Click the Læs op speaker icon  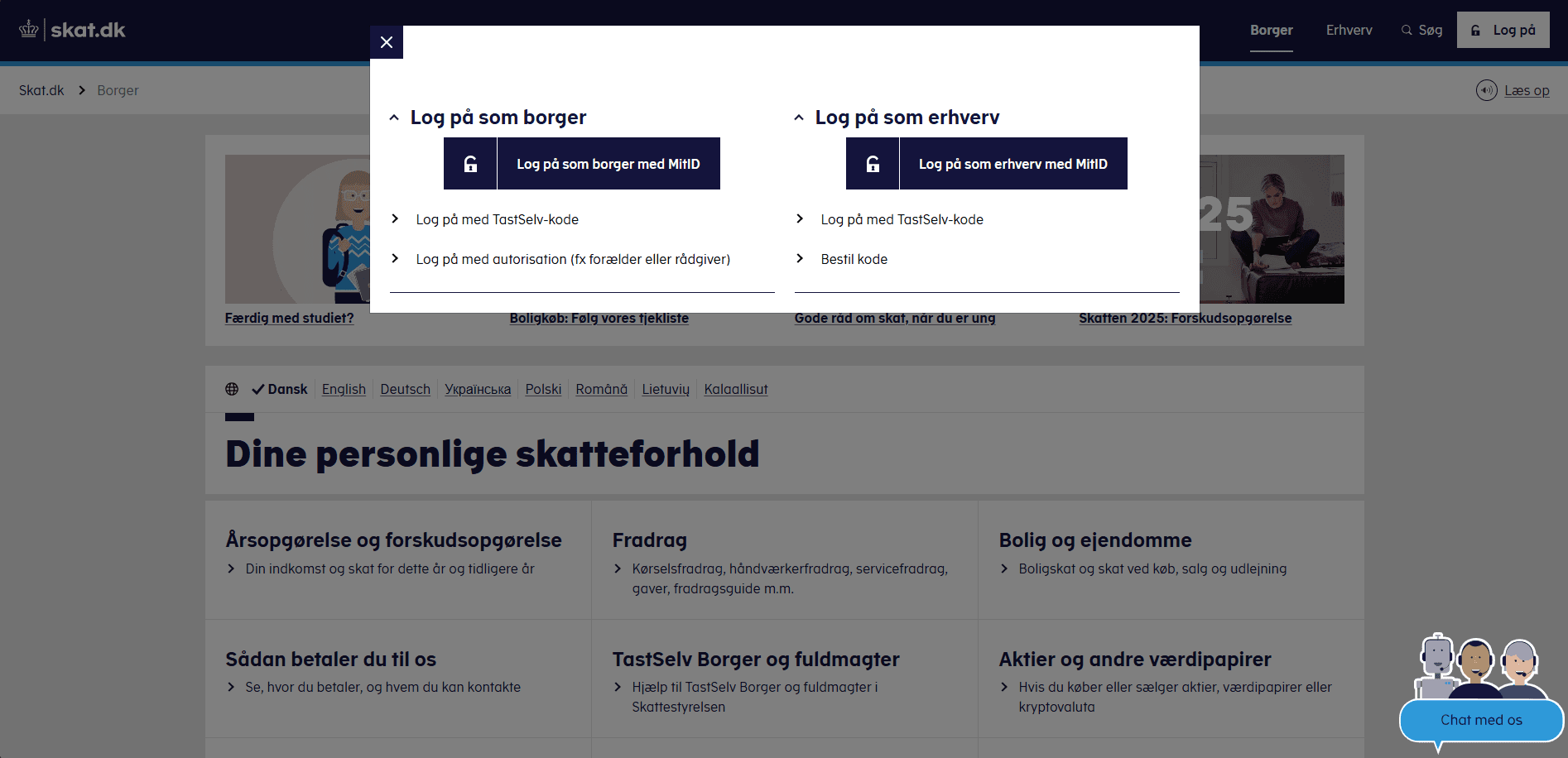(1486, 90)
